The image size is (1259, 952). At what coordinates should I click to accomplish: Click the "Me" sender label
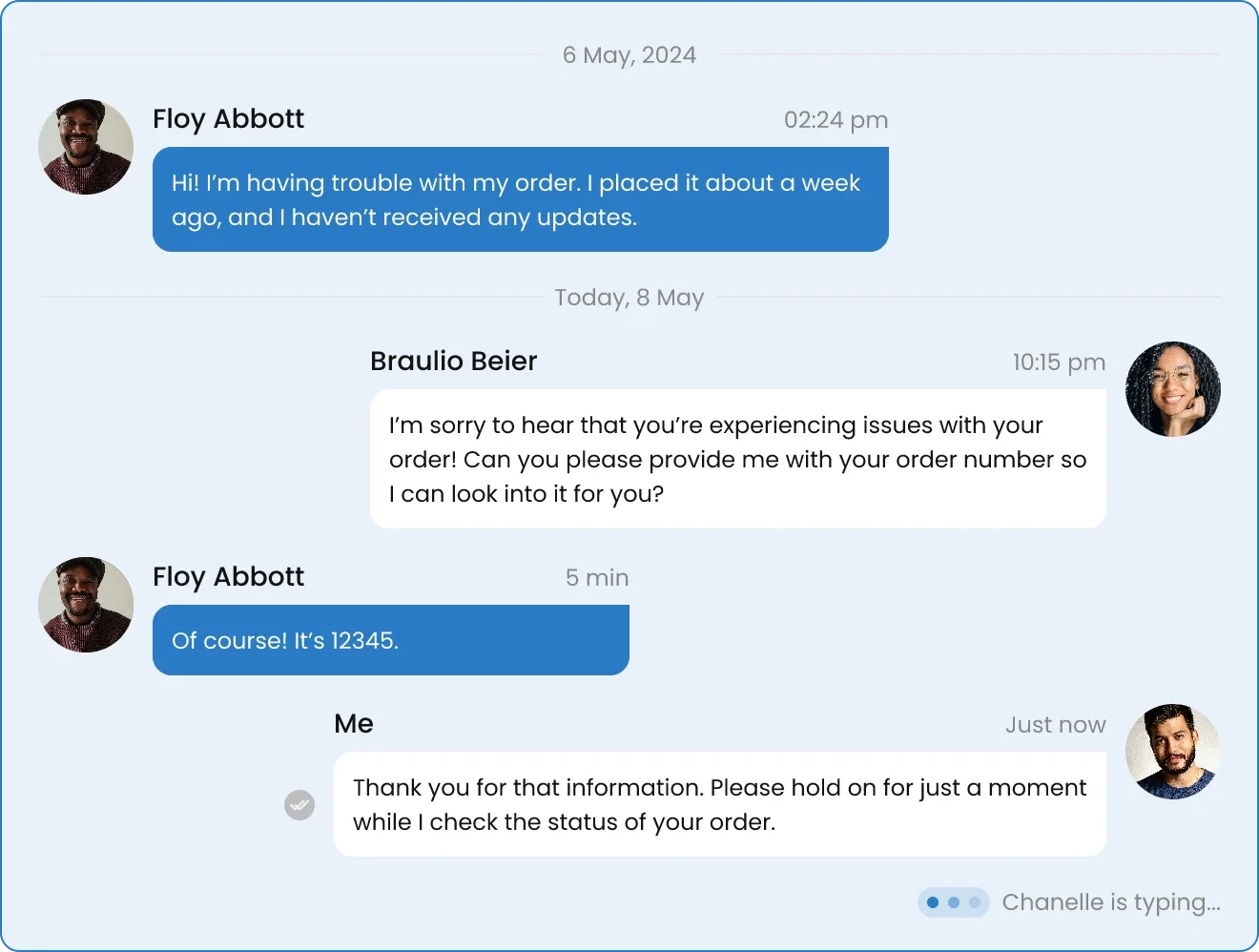tap(354, 724)
